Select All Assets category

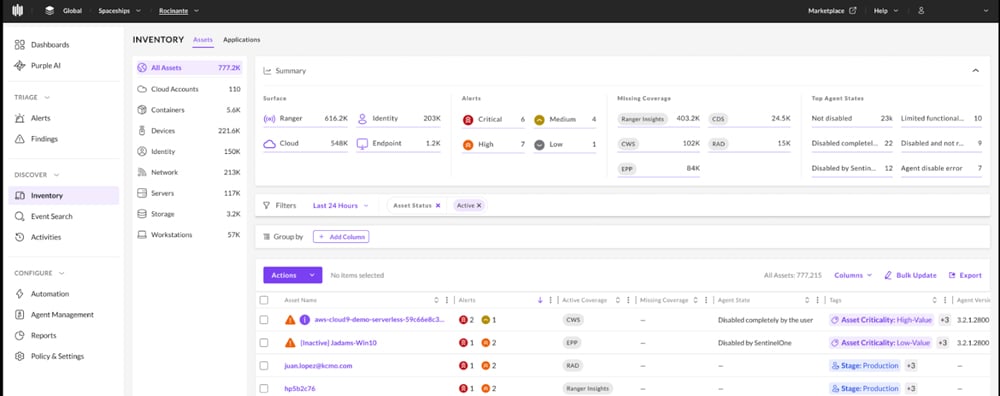point(189,68)
